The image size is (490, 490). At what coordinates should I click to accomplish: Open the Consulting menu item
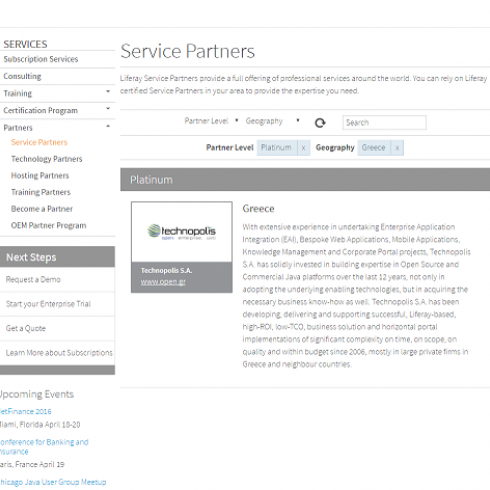pos(22,76)
